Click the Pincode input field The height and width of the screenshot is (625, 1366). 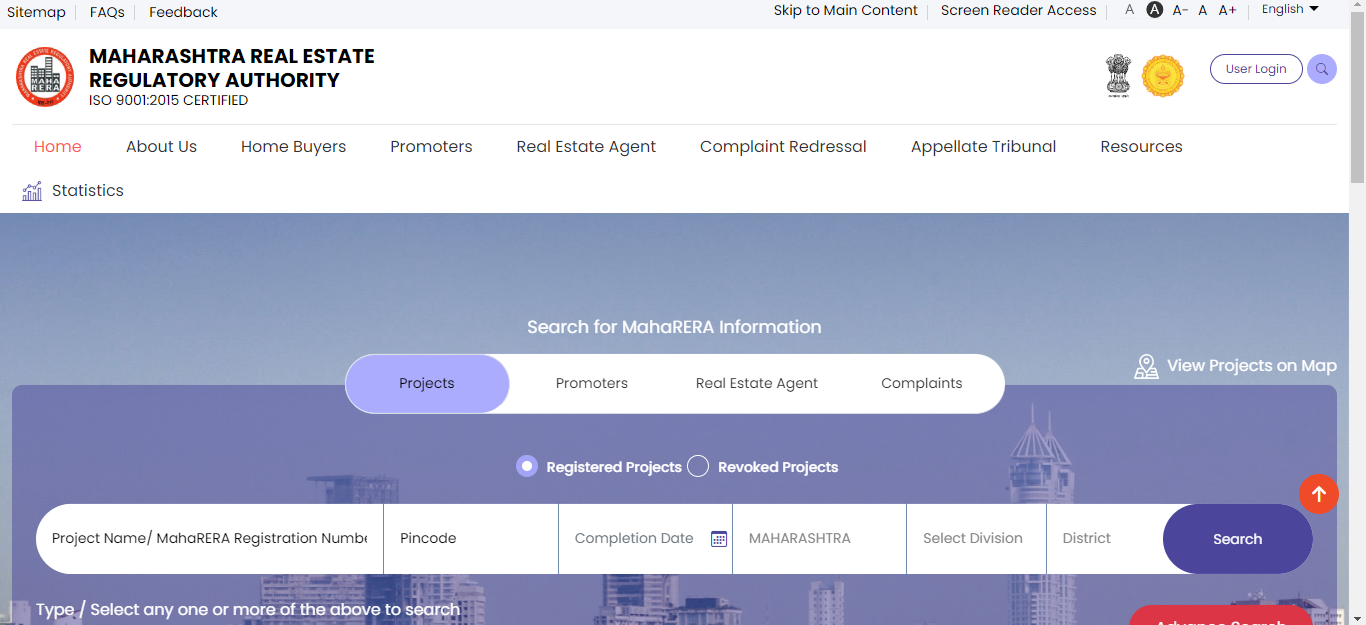[471, 538]
